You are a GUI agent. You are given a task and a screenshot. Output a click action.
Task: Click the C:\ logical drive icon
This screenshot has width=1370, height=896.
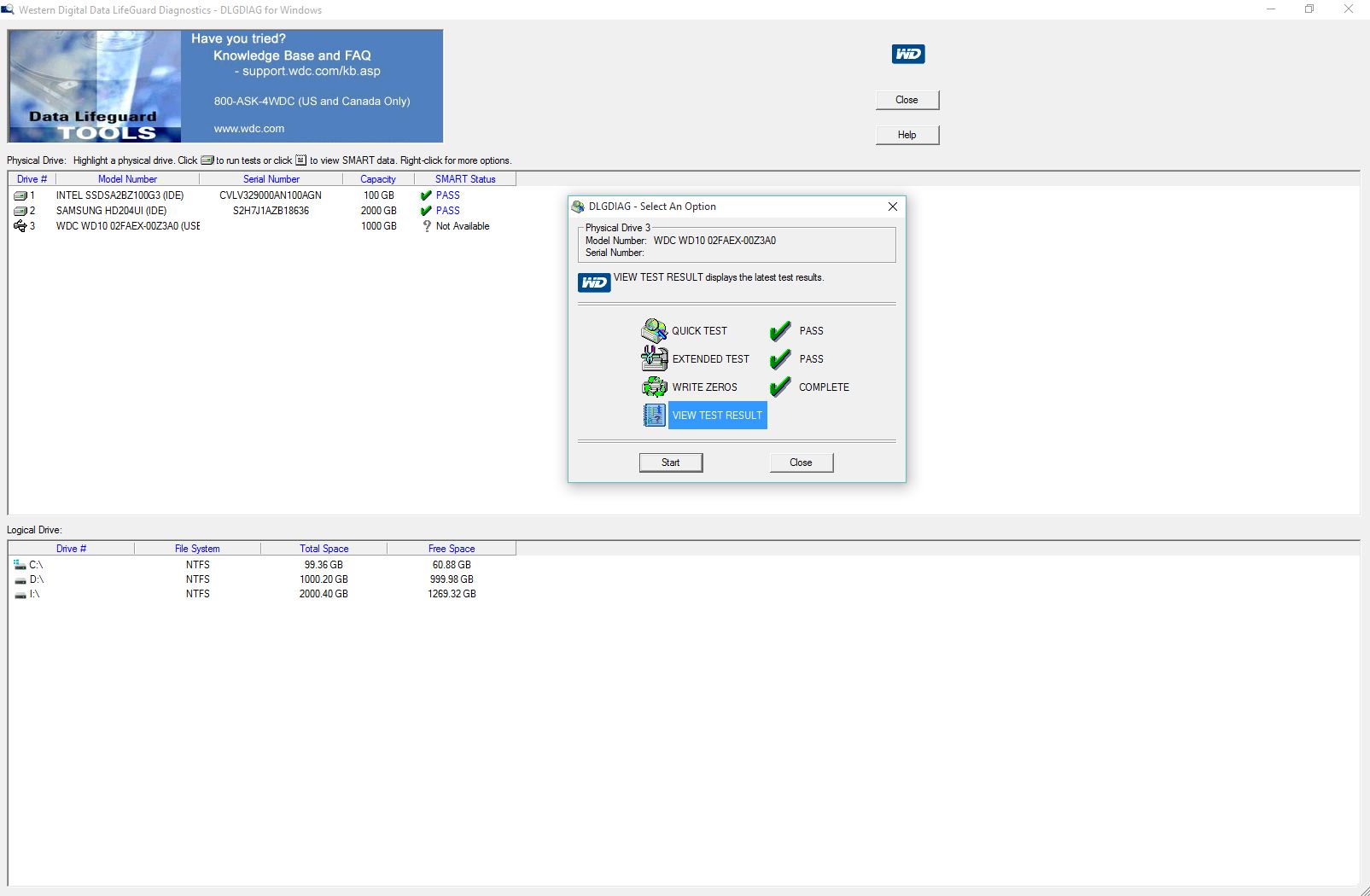pos(20,564)
